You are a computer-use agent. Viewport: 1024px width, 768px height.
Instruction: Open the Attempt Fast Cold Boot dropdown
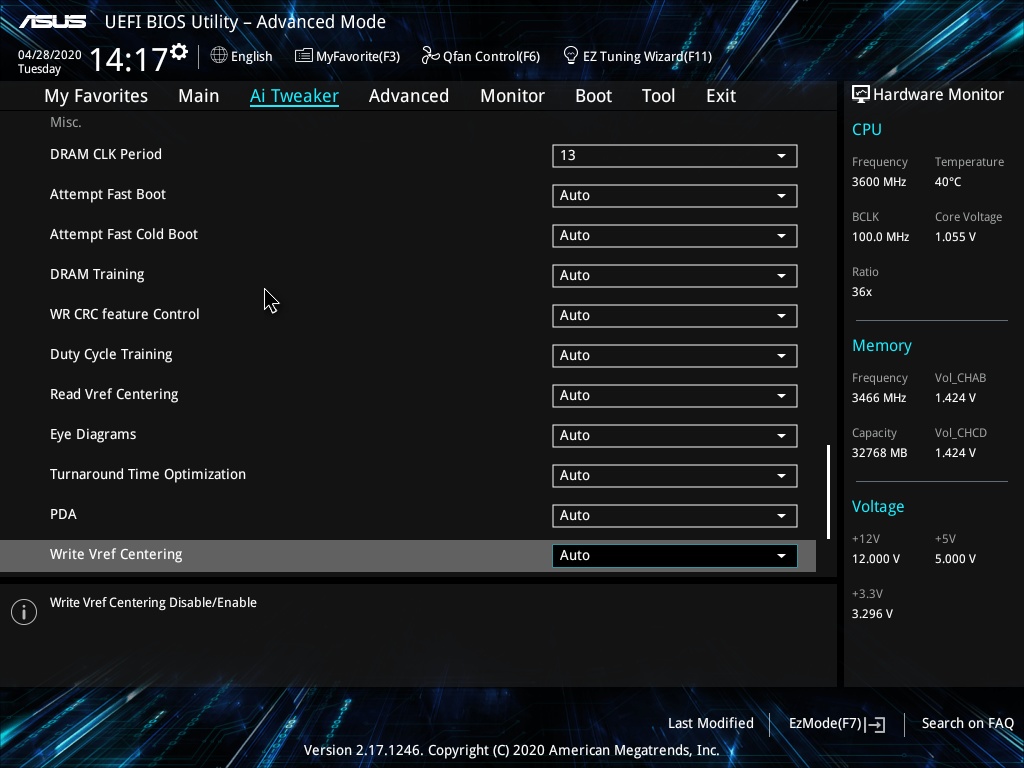pos(675,235)
